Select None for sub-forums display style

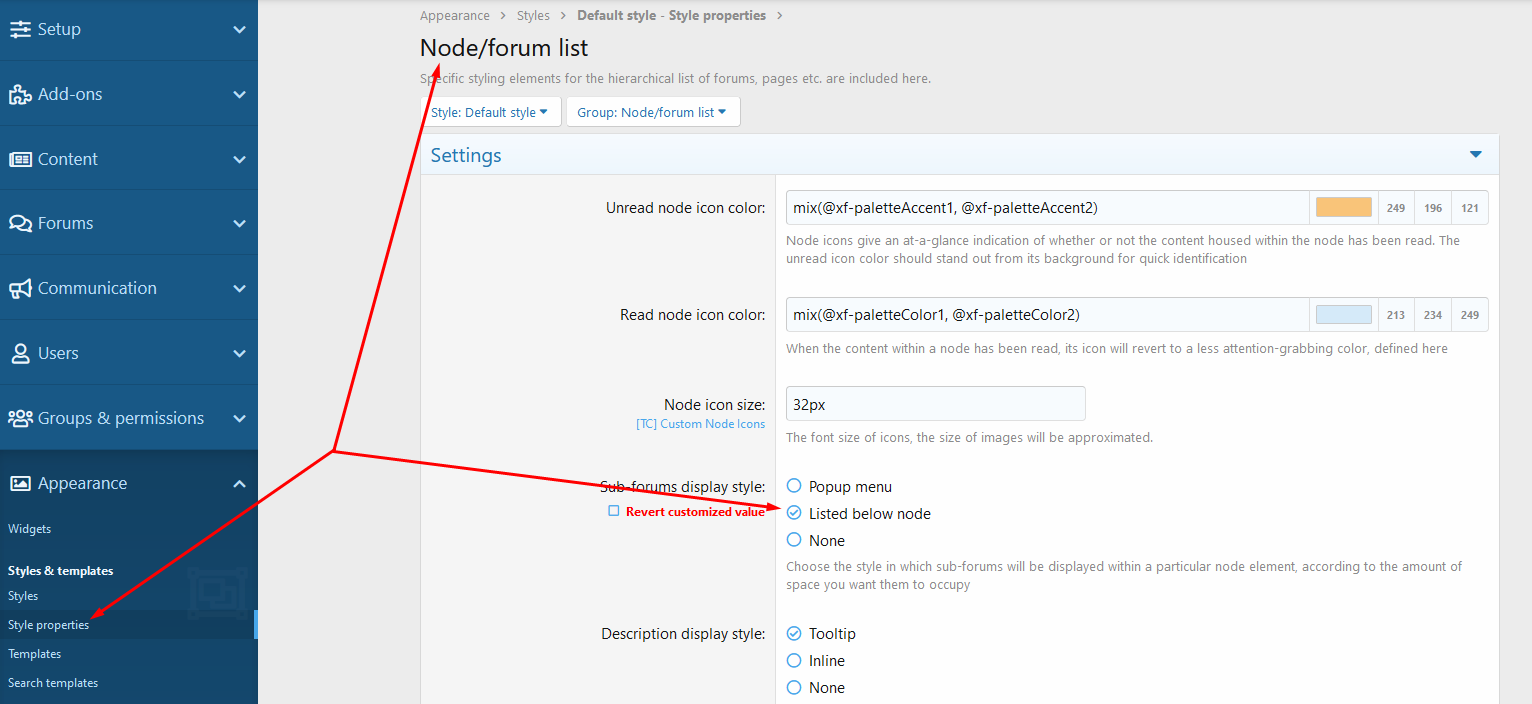pyautogui.click(x=794, y=540)
